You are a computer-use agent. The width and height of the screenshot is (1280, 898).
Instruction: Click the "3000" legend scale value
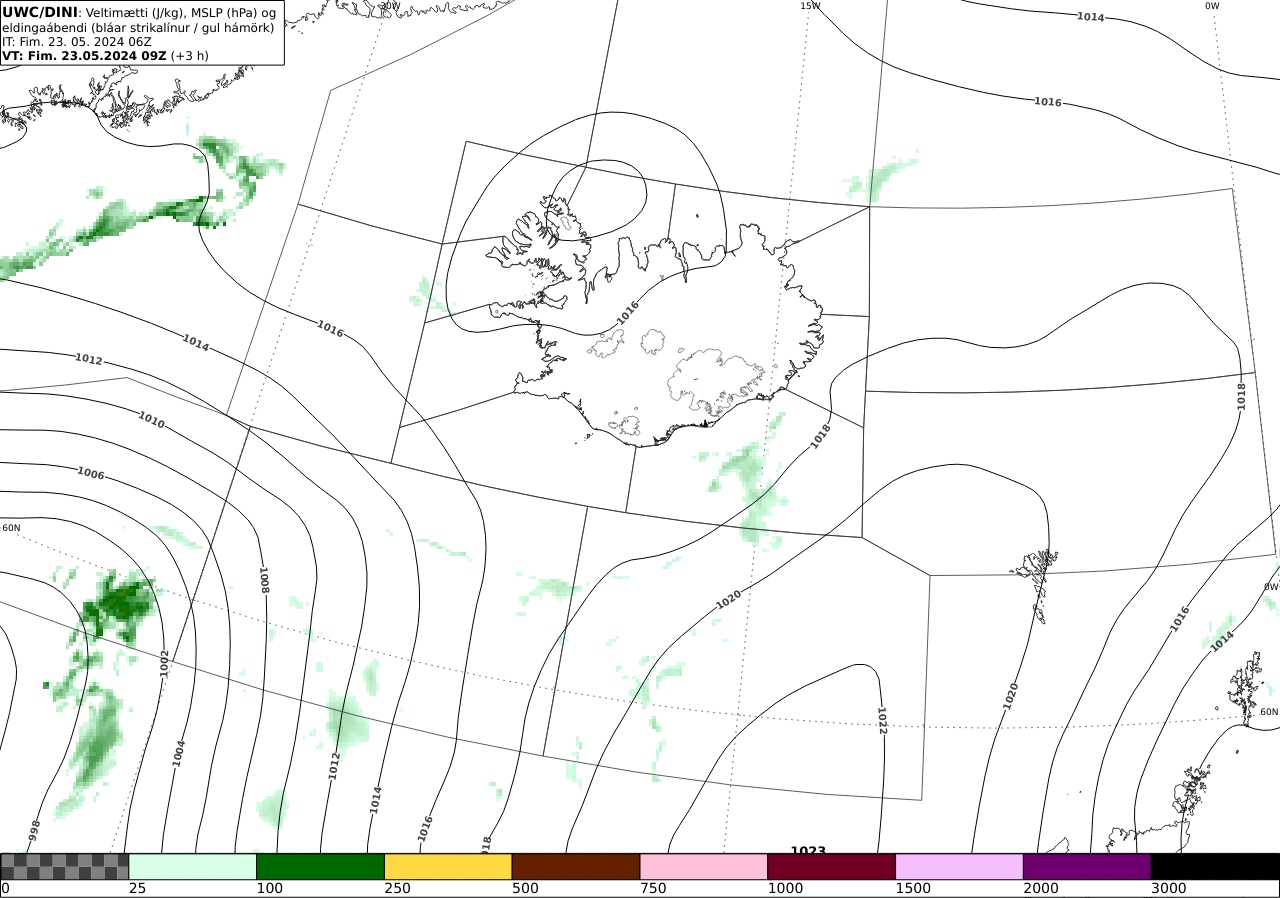[x=1169, y=889]
